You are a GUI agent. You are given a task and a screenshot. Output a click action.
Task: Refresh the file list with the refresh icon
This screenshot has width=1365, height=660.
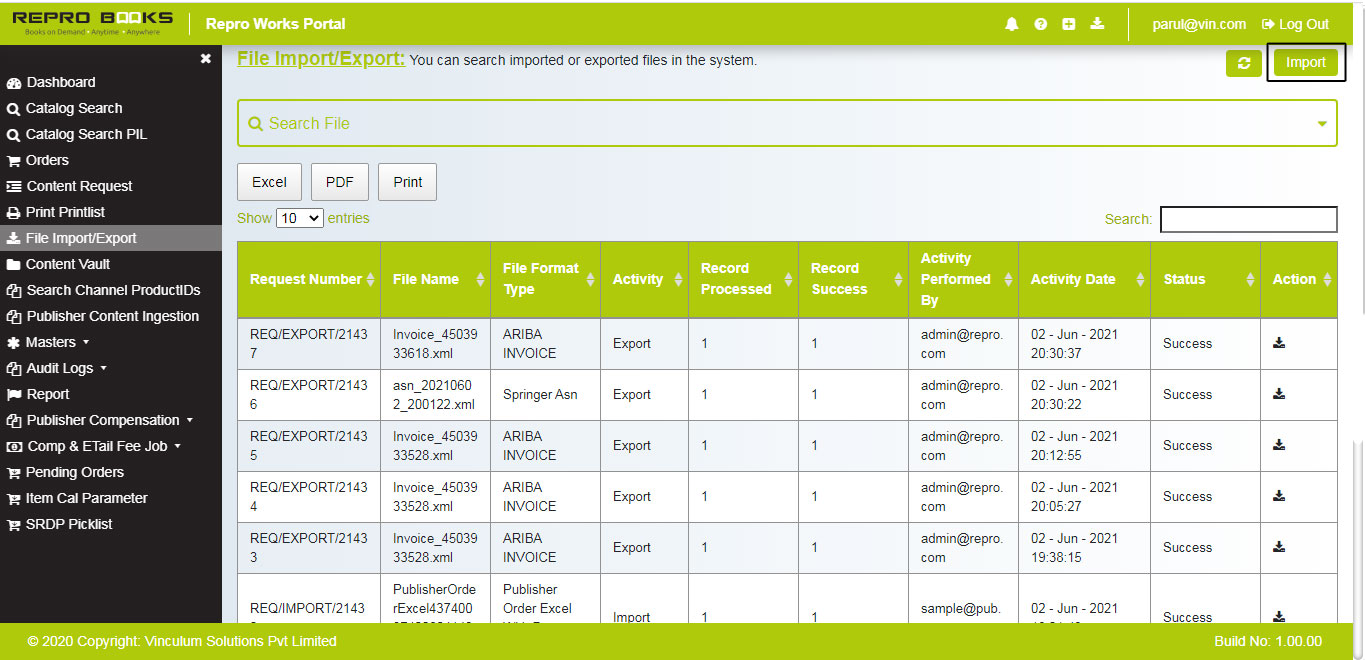pos(1243,62)
